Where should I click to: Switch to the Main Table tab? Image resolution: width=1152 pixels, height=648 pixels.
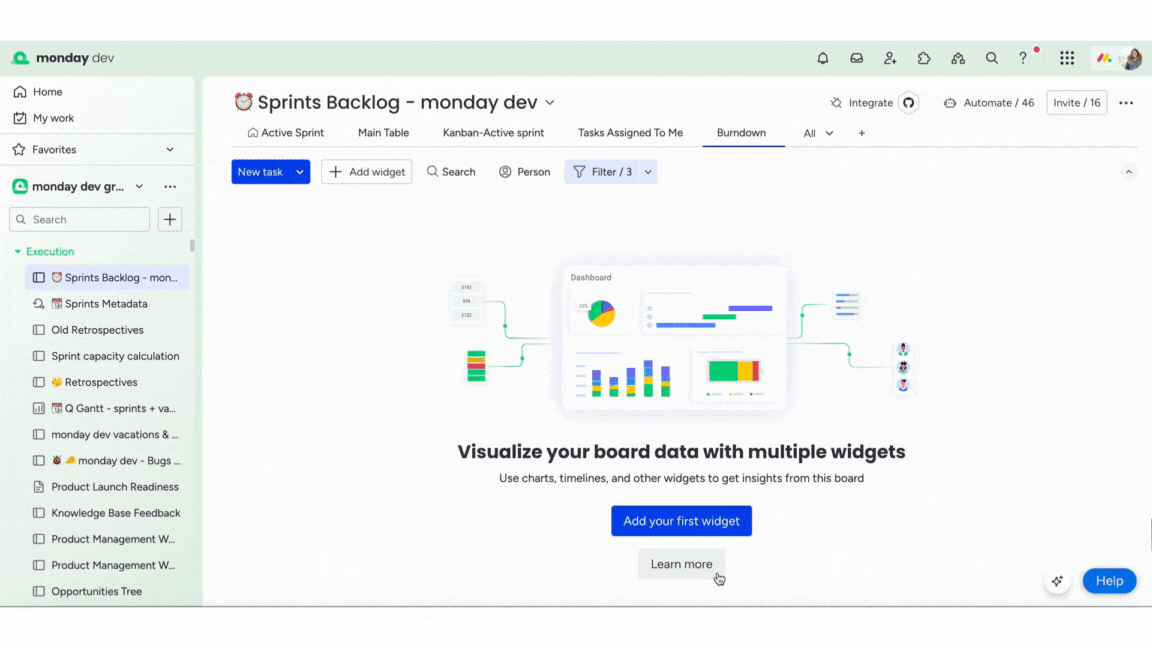[x=383, y=133]
